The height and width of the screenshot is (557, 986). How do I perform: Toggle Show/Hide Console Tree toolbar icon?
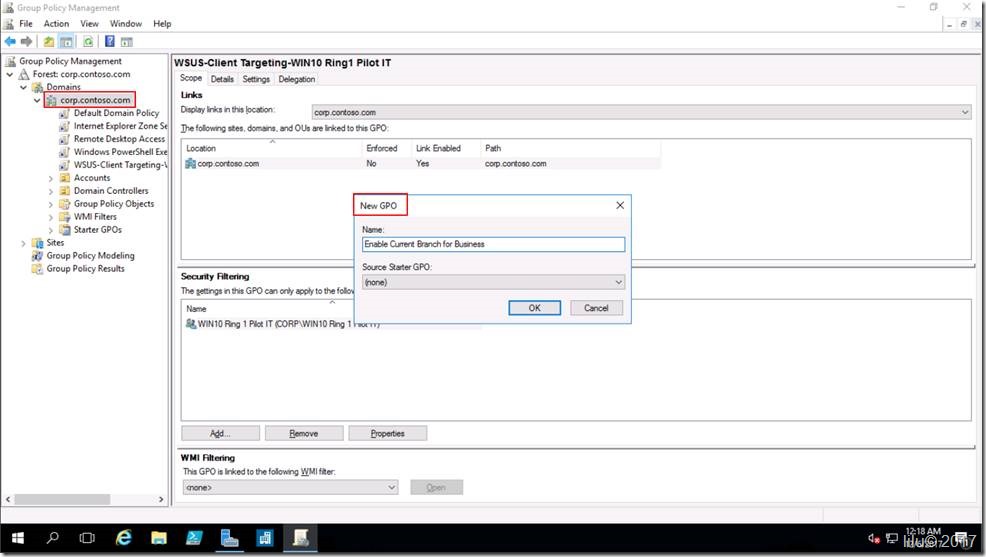coord(66,41)
